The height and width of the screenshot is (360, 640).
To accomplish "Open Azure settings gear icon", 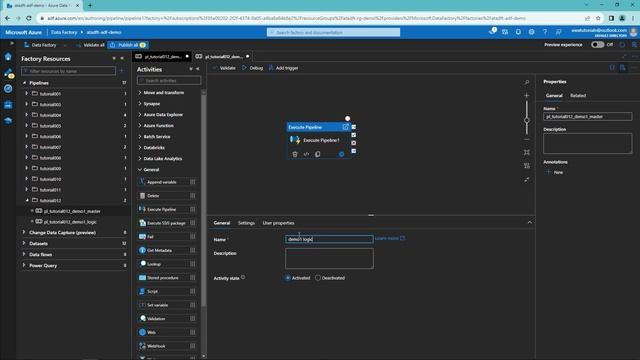I will [531, 32].
